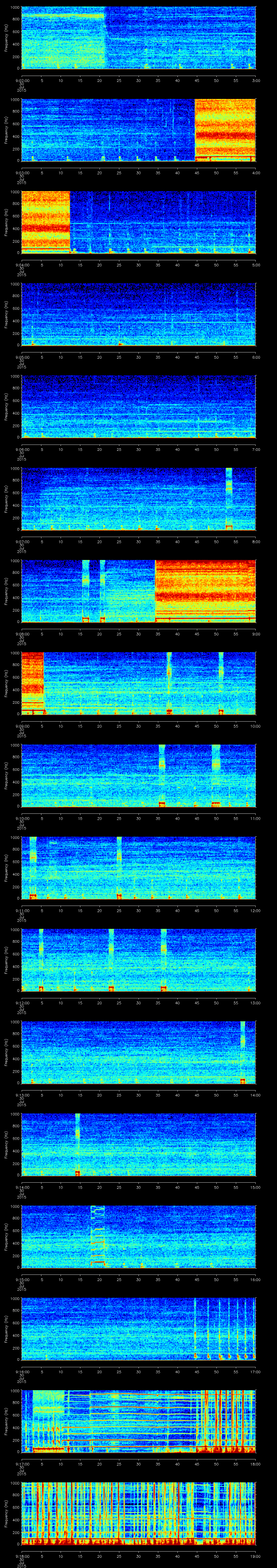277x1568 pixels.
Task: Pick the 9:11:00 start time label
Action: pyautogui.click(x=22, y=910)
